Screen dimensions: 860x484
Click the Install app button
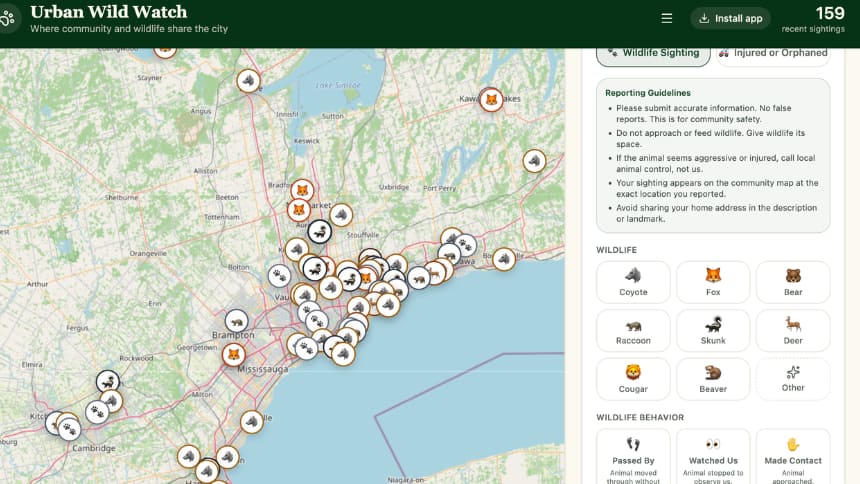[x=730, y=19]
